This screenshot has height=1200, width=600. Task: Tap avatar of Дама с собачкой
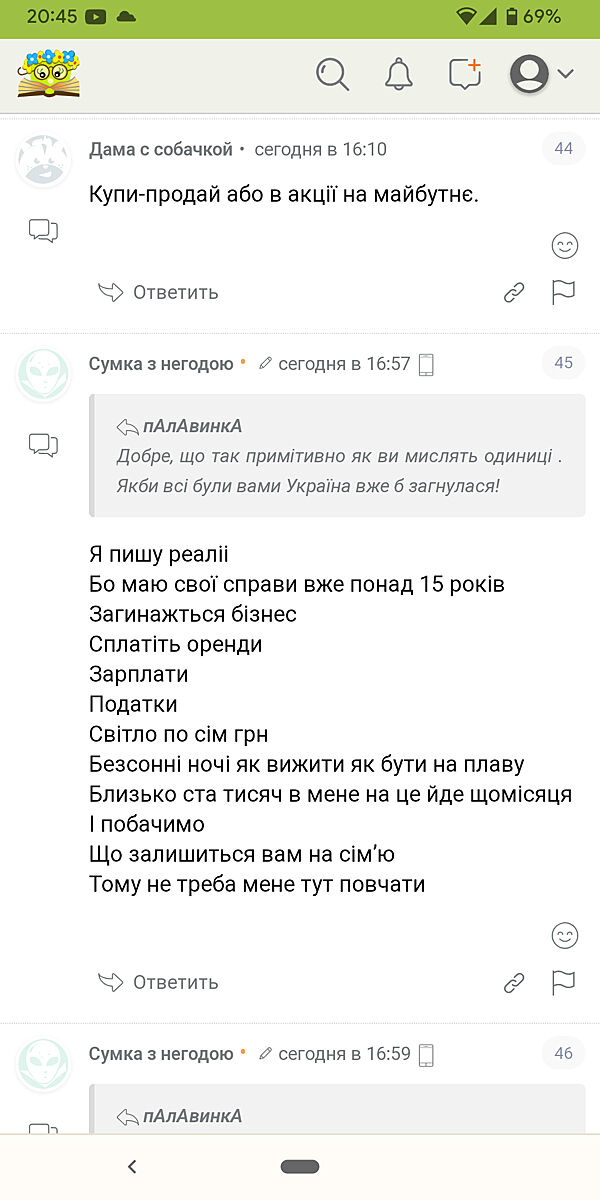[44, 160]
